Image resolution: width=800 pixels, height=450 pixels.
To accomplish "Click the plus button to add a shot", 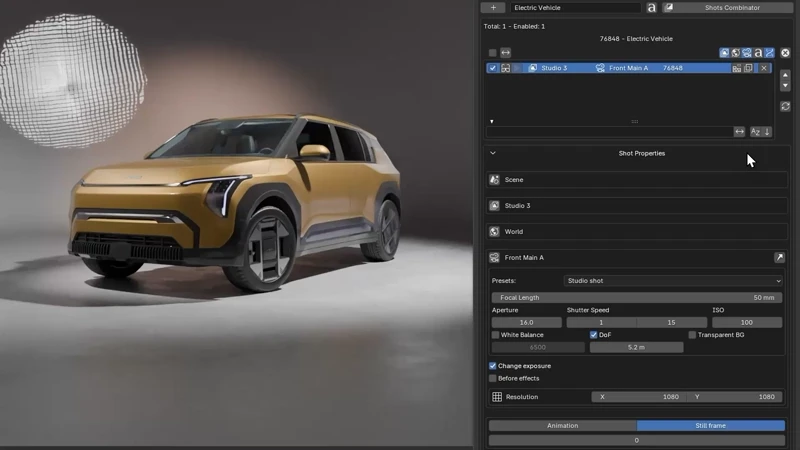I will pos(493,8).
